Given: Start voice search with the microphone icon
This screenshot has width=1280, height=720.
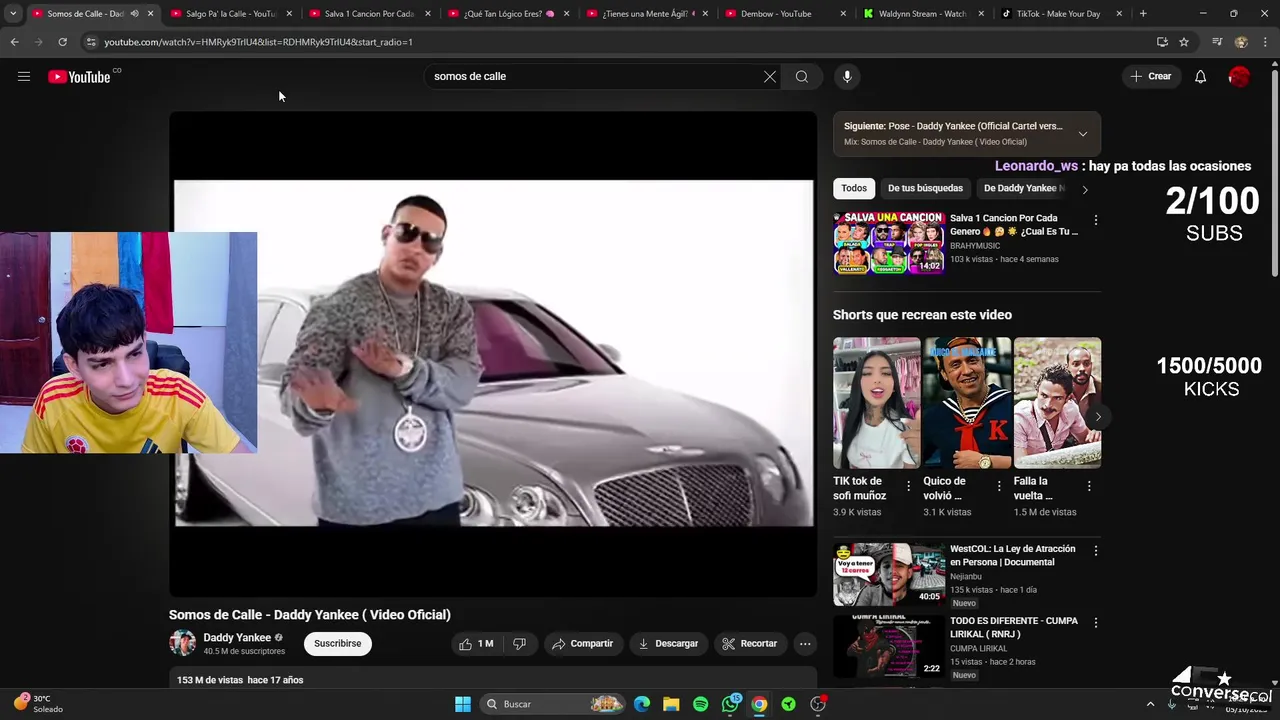Looking at the screenshot, I should pyautogui.click(x=847, y=76).
